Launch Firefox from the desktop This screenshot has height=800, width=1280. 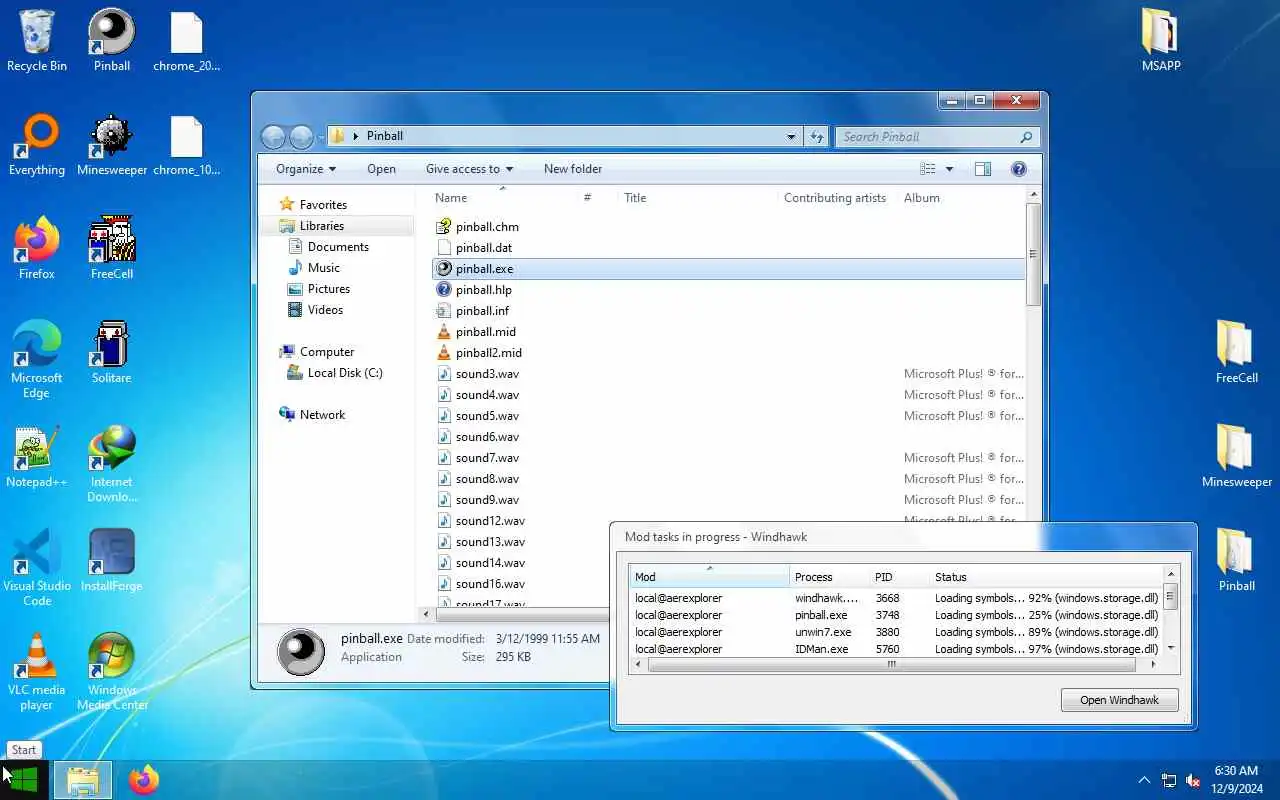37,248
